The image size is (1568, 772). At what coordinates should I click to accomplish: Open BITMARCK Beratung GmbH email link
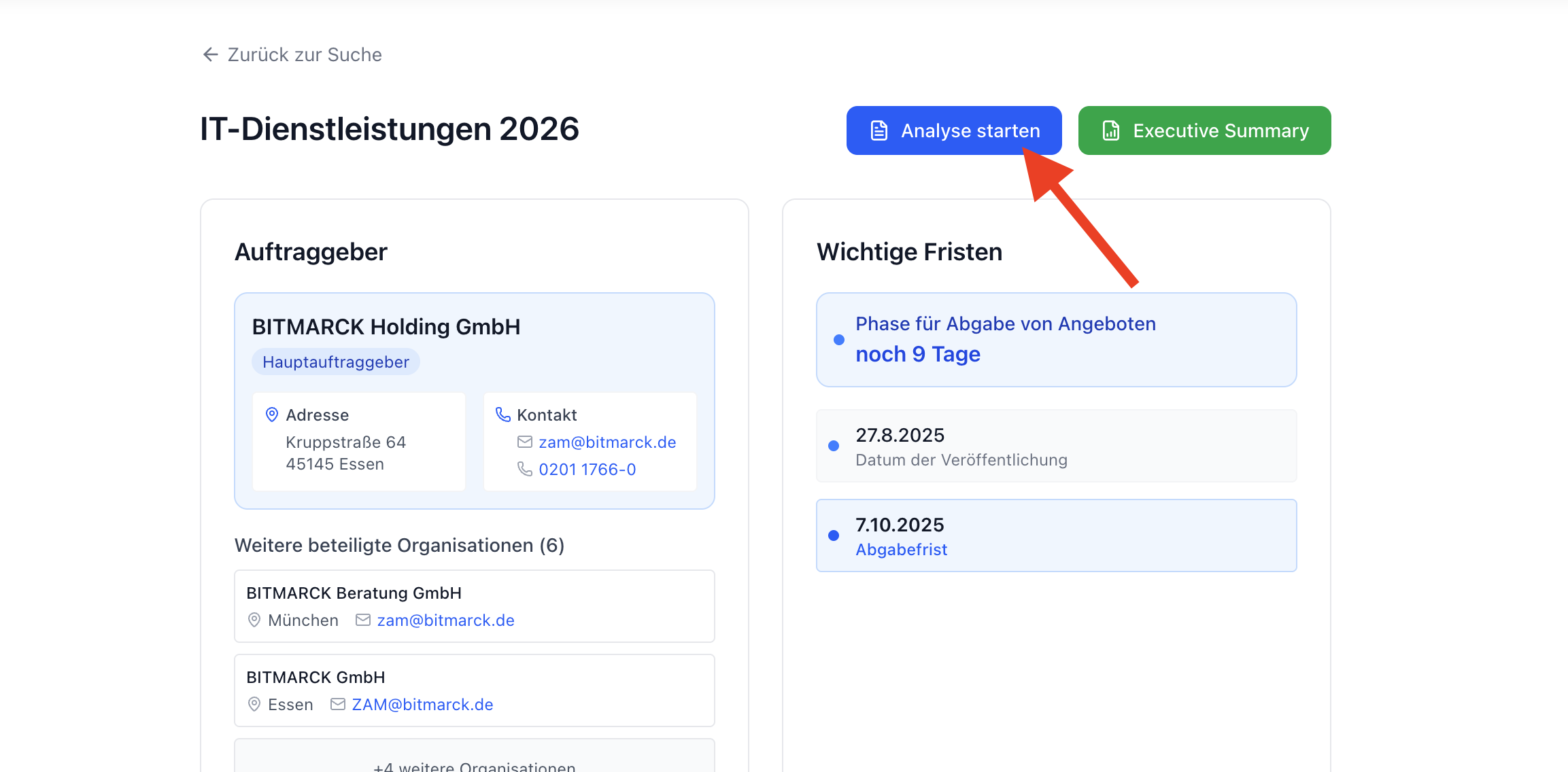click(x=445, y=620)
